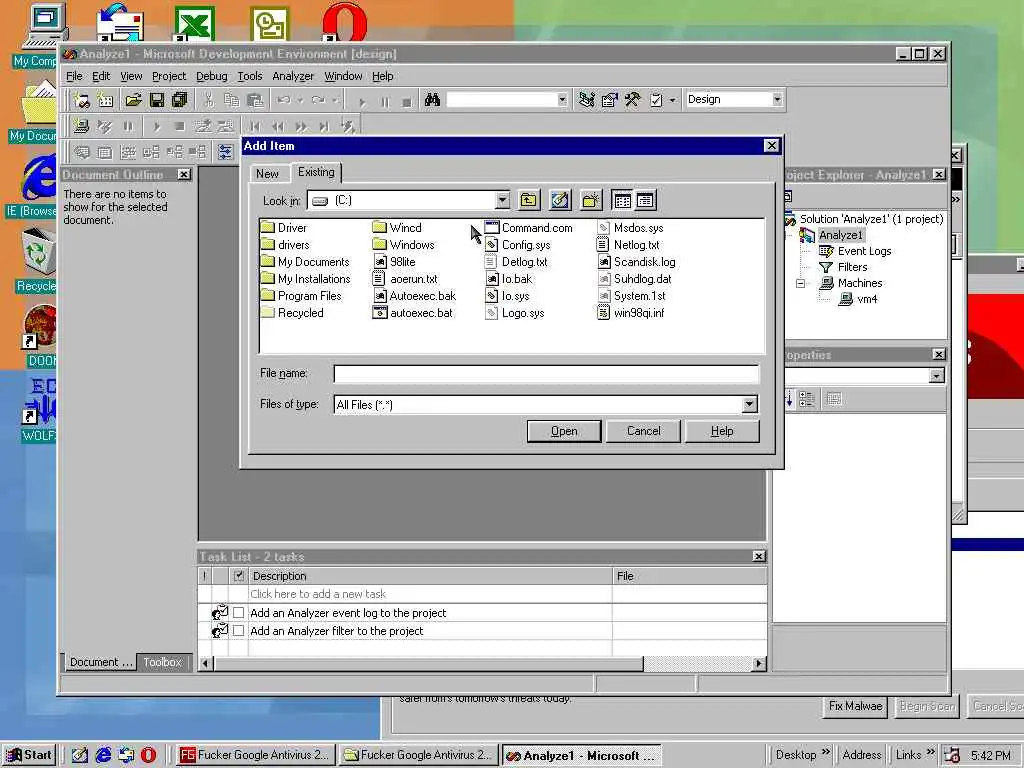Open the Files of type dropdown
The height and width of the screenshot is (768, 1024).
749,404
